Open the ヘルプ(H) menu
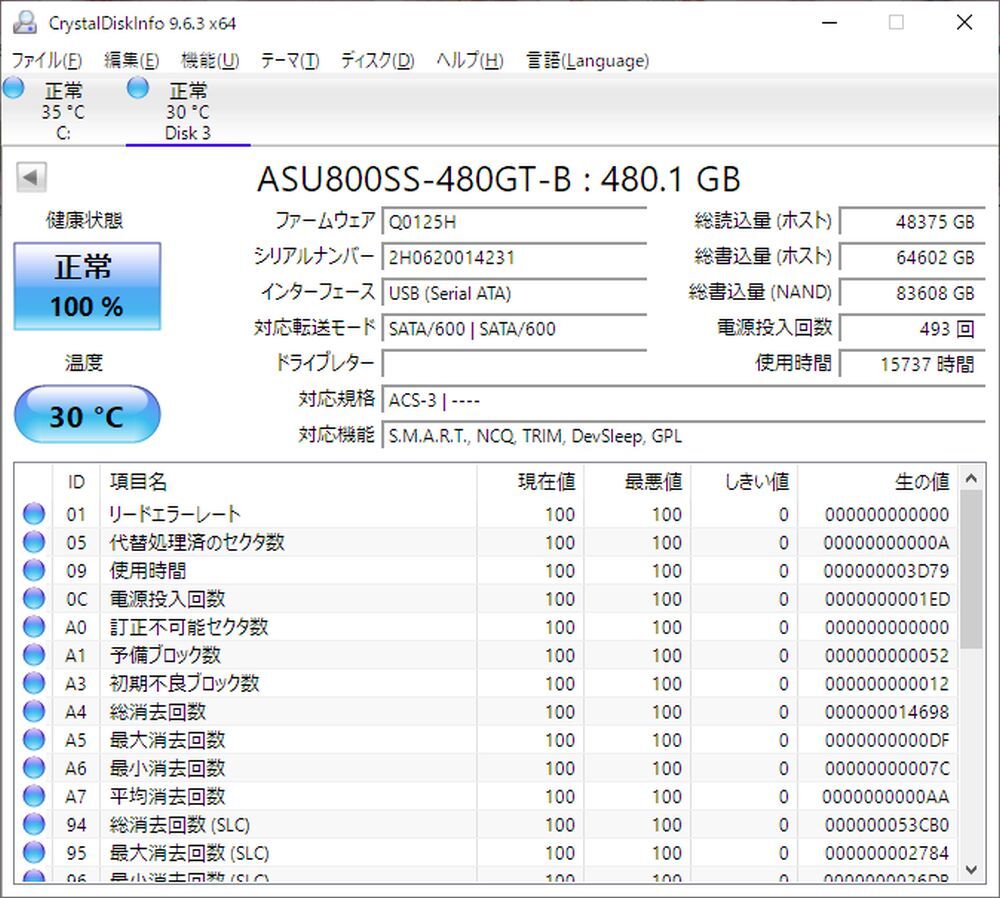 click(470, 61)
